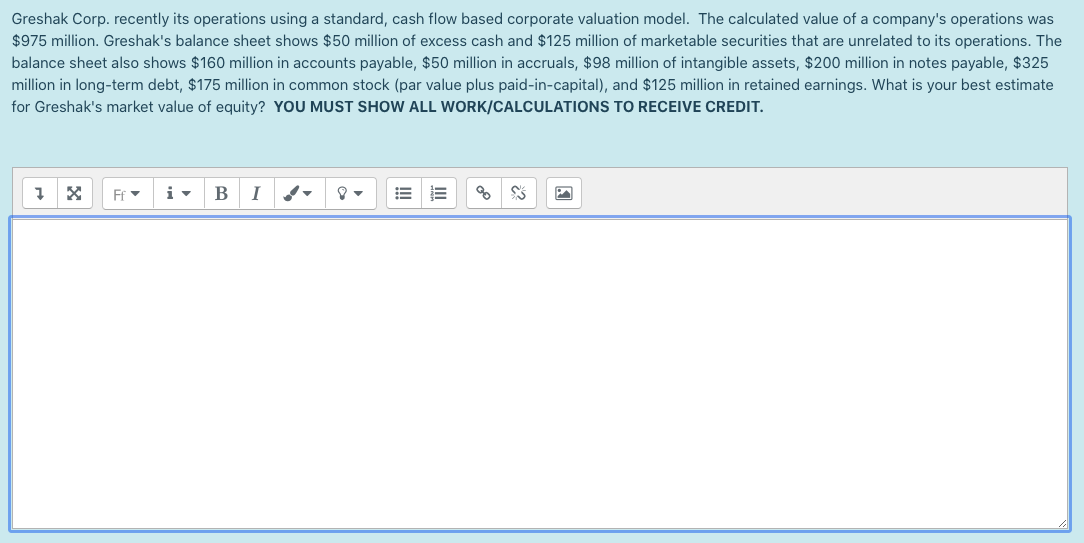Open the font family dropdown
Screen dimensions: 1084x543
pyautogui.click(x=127, y=194)
